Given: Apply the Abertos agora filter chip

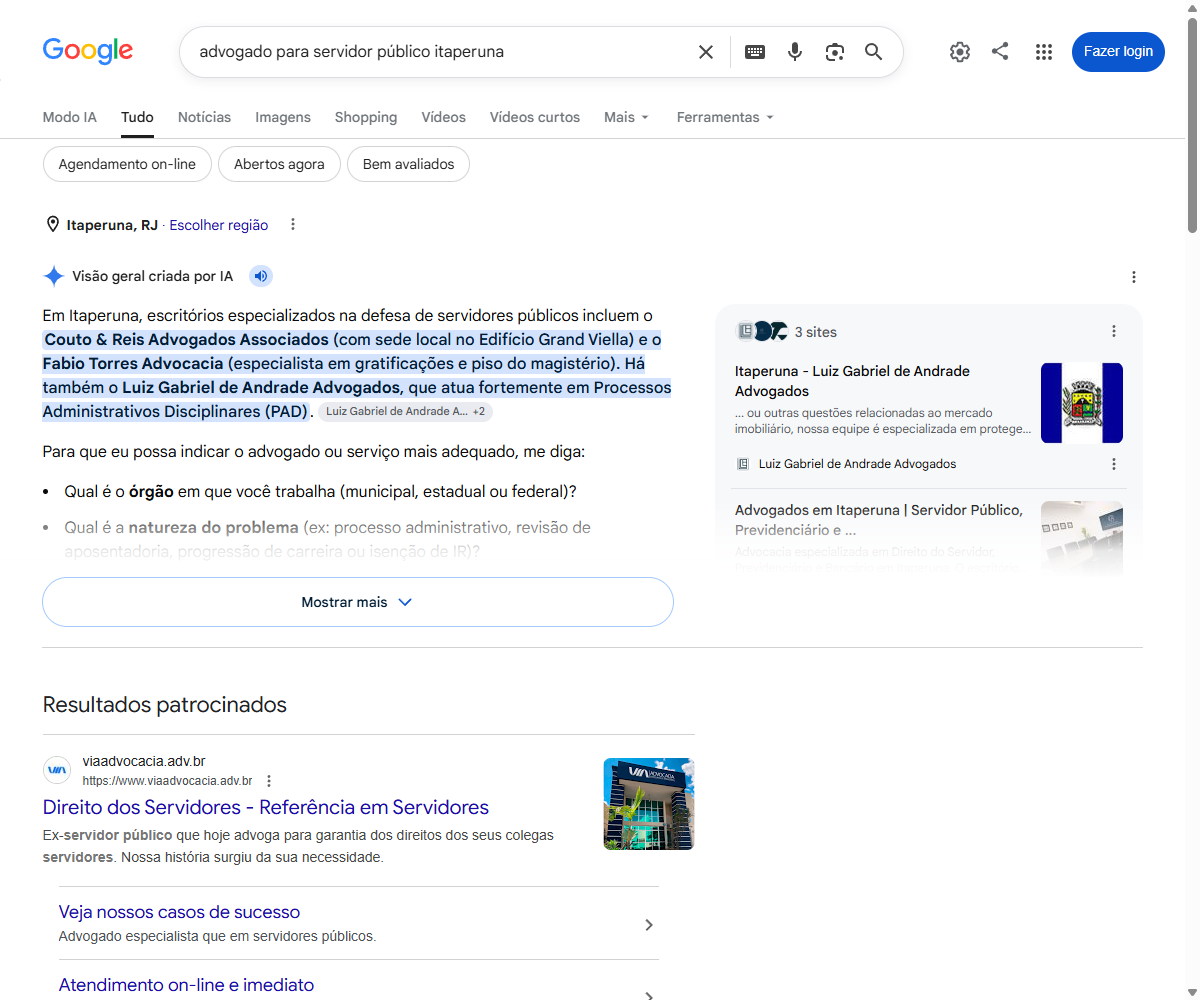Looking at the screenshot, I should 279,164.
